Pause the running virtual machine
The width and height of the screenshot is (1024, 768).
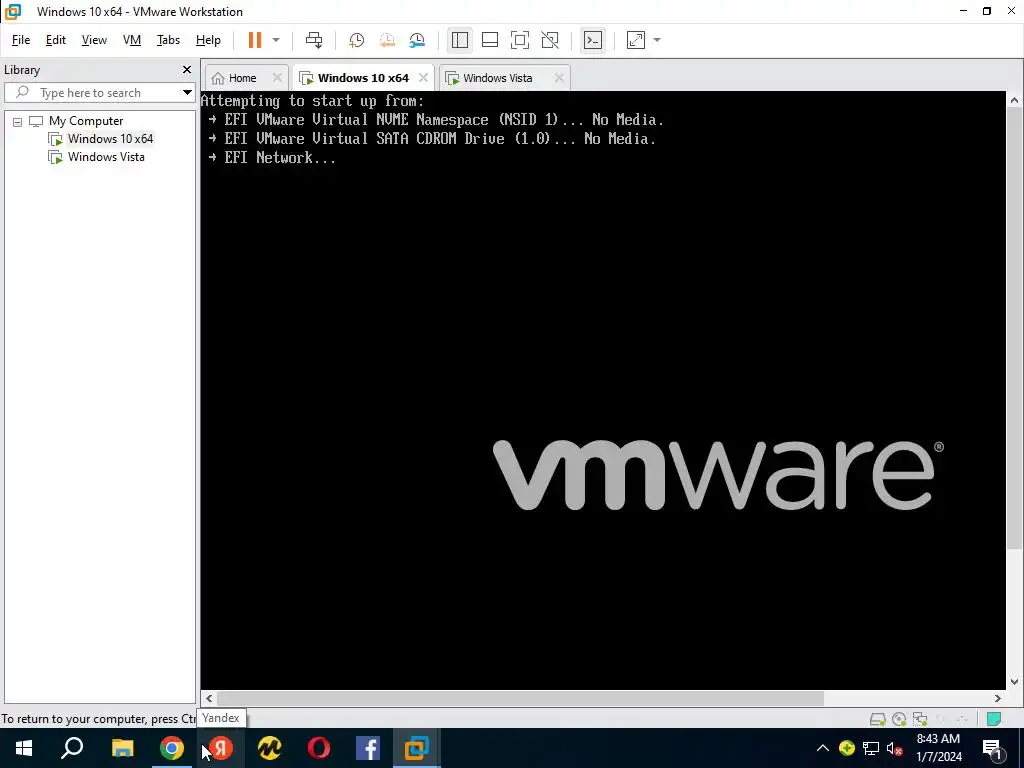click(255, 40)
